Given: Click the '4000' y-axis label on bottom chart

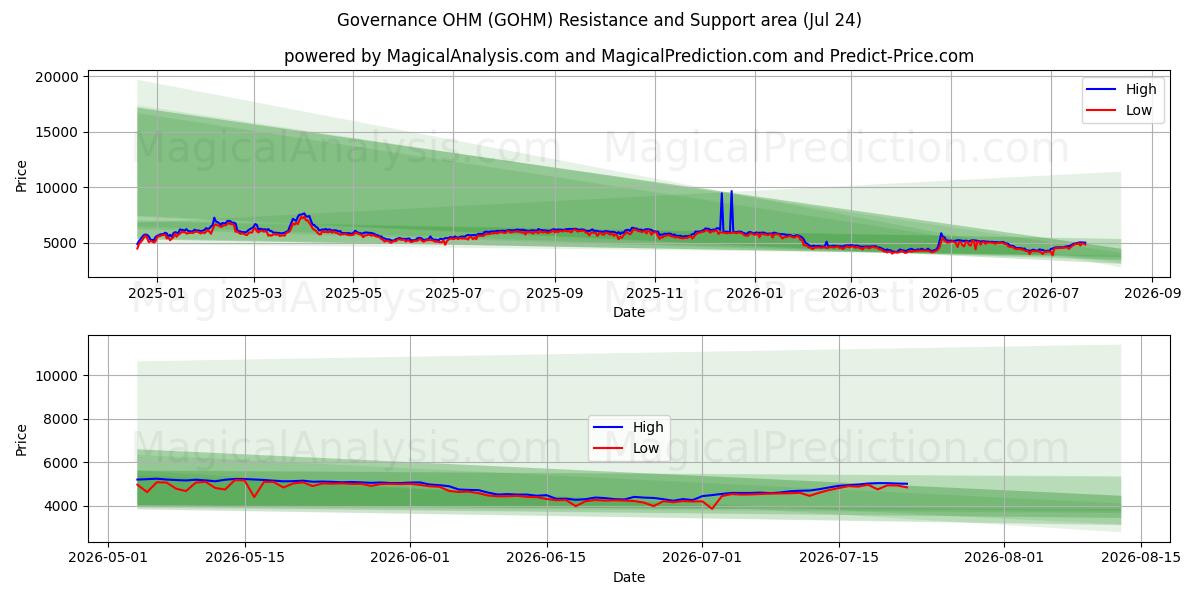Looking at the screenshot, I should [x=60, y=507].
